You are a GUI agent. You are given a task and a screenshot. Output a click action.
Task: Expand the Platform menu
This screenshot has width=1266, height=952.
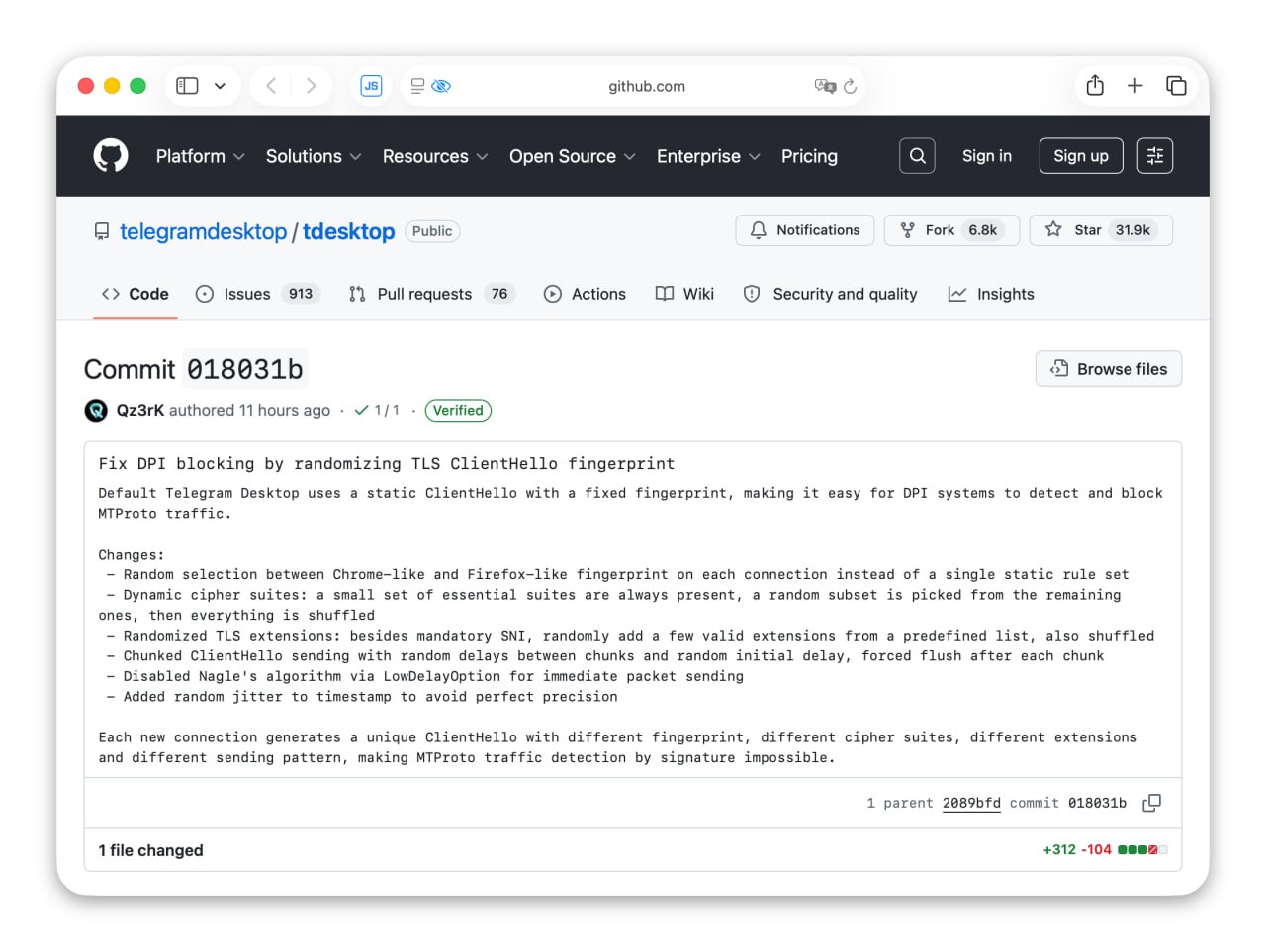200,156
